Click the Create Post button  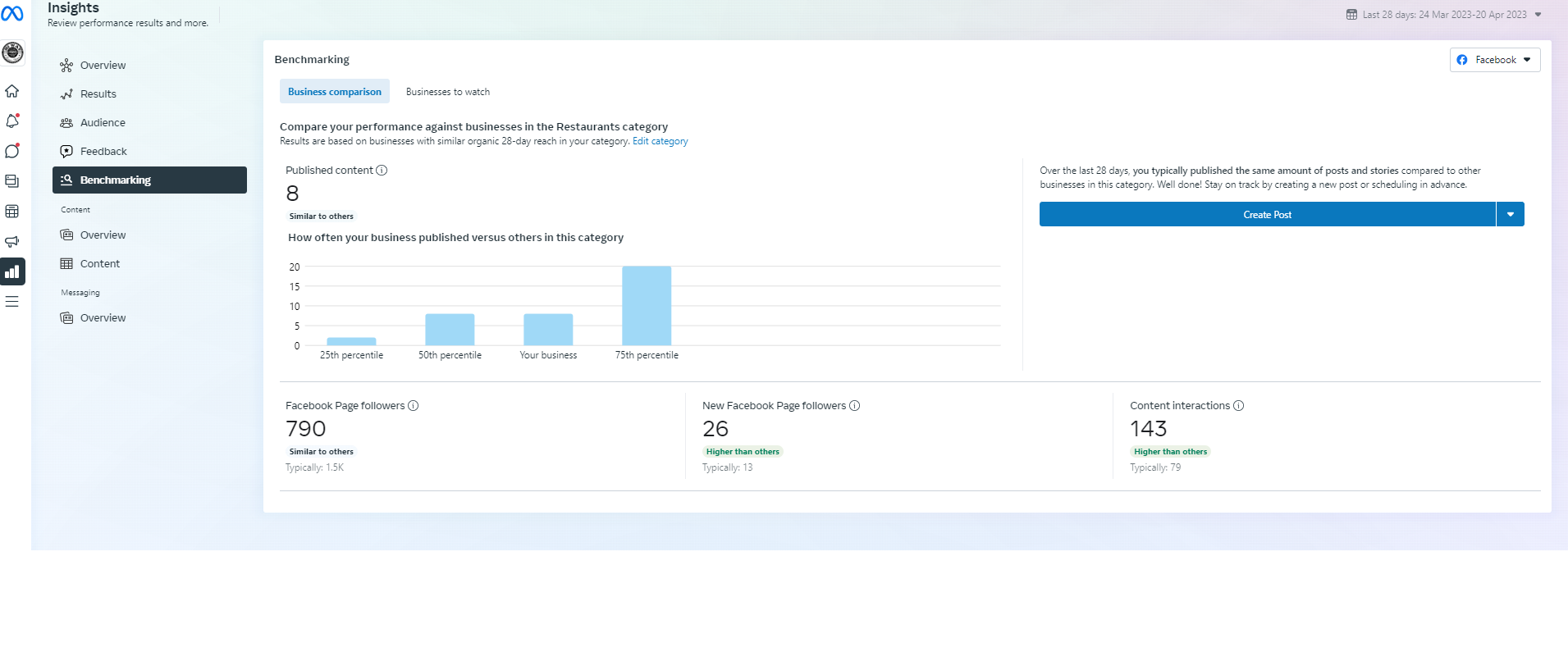click(1267, 215)
